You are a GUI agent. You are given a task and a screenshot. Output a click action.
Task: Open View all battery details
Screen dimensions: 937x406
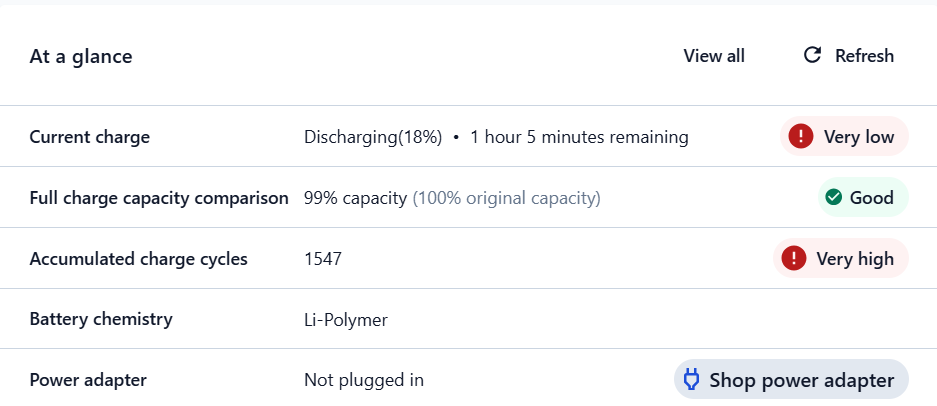pos(714,56)
